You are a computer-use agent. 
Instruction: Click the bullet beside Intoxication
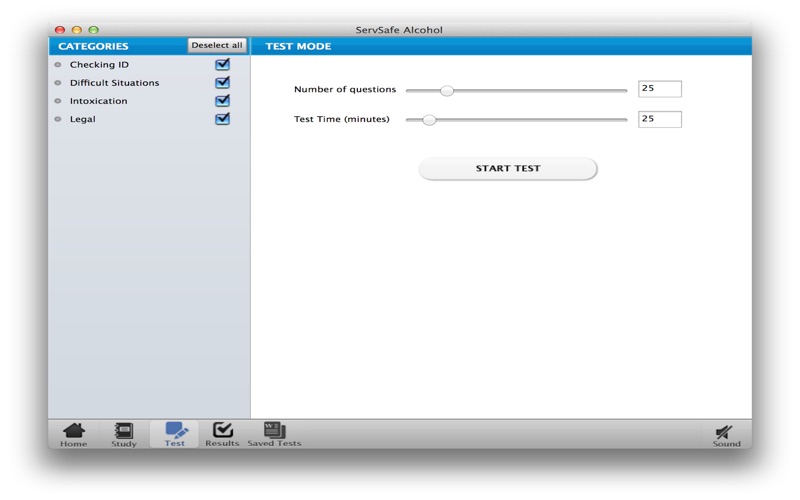[x=58, y=101]
